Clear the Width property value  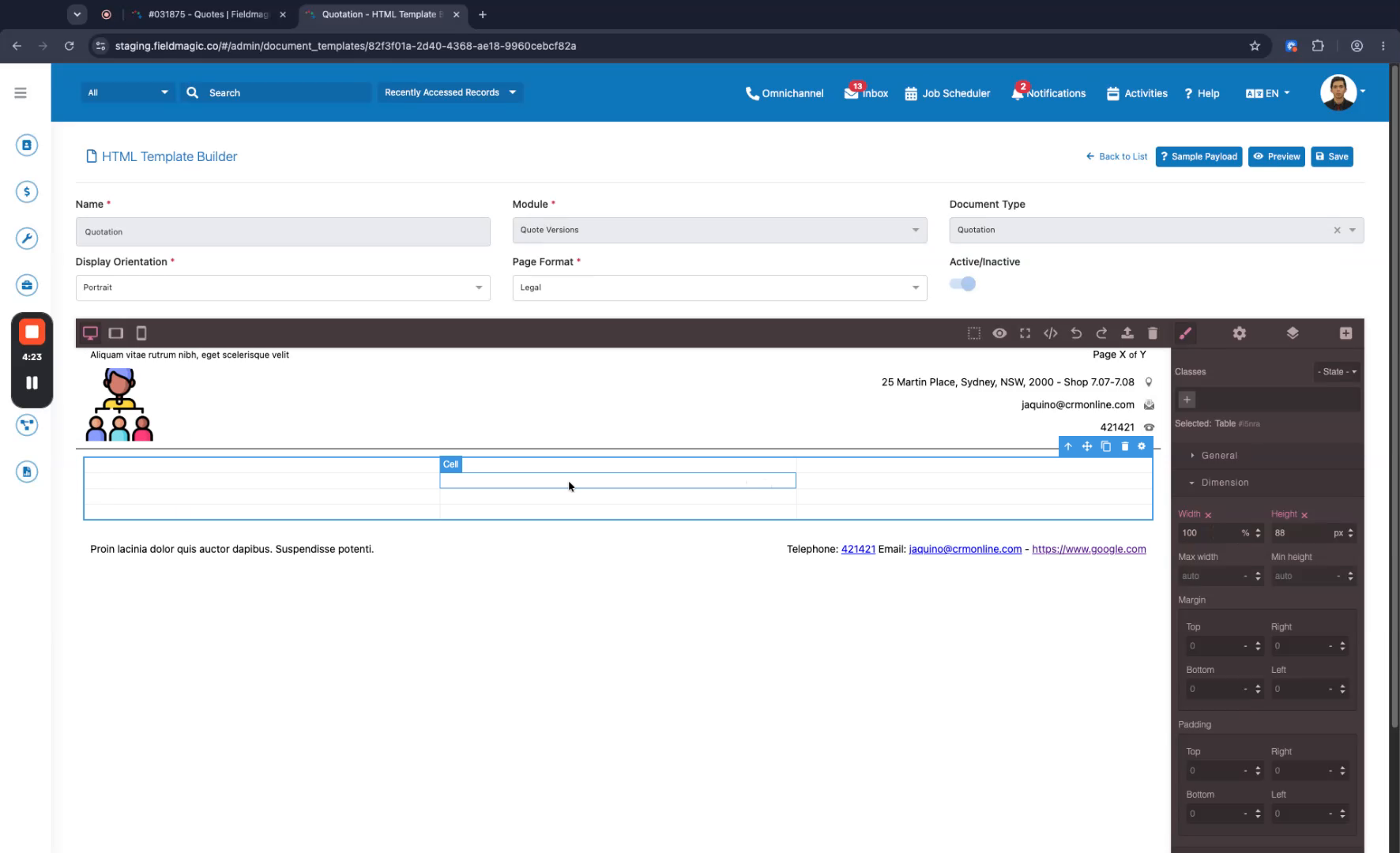coord(1208,515)
